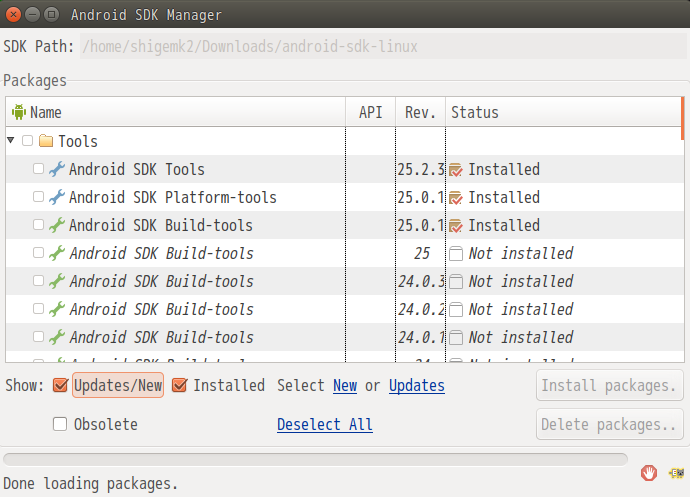Click installed status icon for Platform-tools
Image resolution: width=690 pixels, height=497 pixels.
[x=456, y=198]
